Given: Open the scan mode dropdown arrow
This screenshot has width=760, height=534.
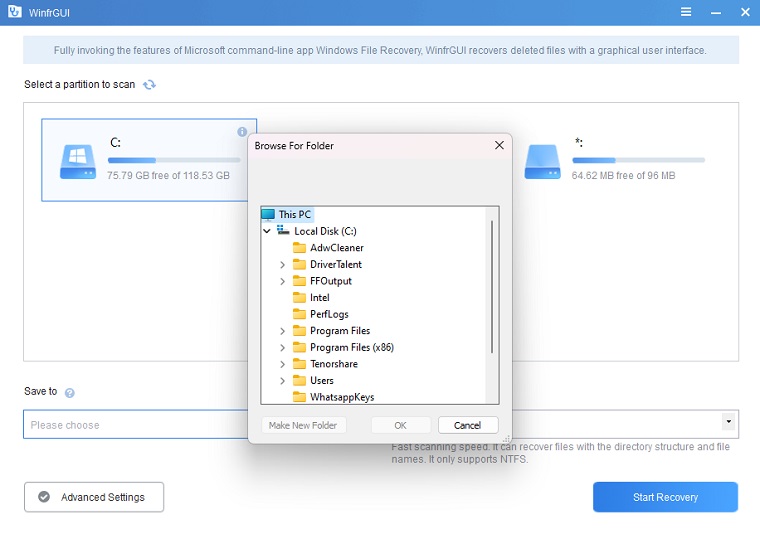Looking at the screenshot, I should point(728,422).
